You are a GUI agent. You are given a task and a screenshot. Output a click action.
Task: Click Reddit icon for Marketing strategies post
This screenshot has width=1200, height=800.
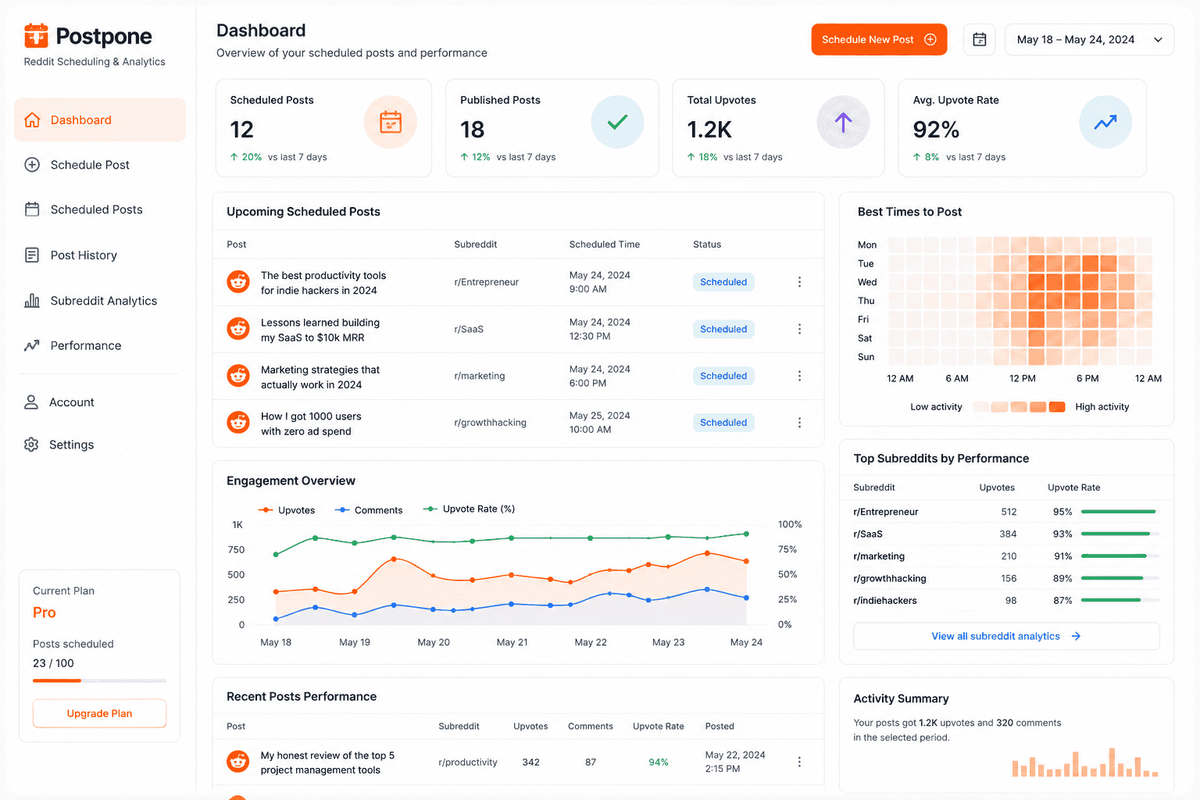pyautogui.click(x=238, y=376)
